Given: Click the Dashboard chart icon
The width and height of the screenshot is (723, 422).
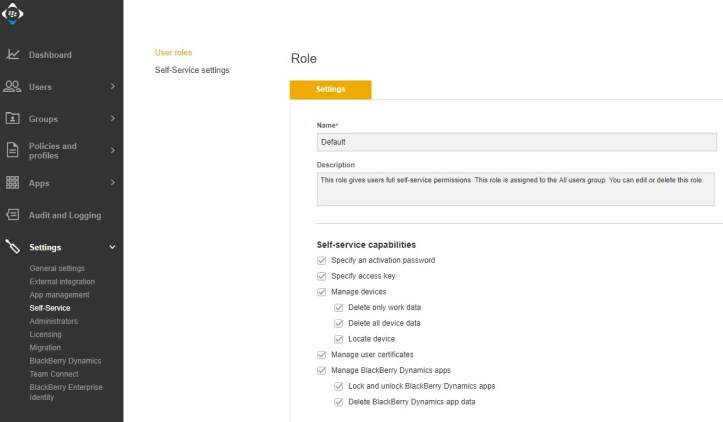Looking at the screenshot, I should click(x=12, y=54).
